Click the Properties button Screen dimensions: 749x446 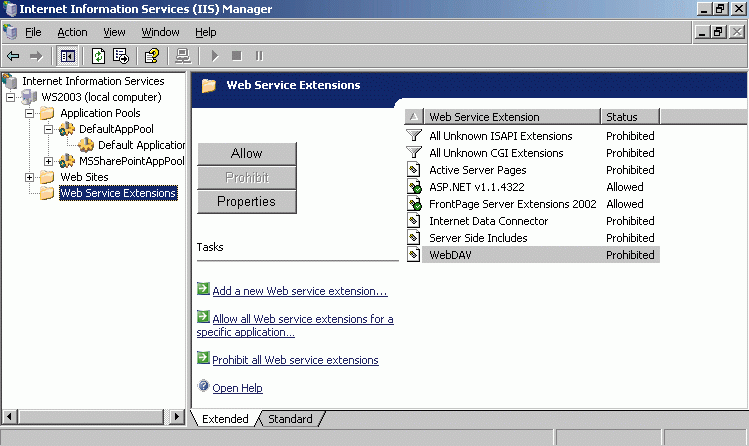pos(246,201)
